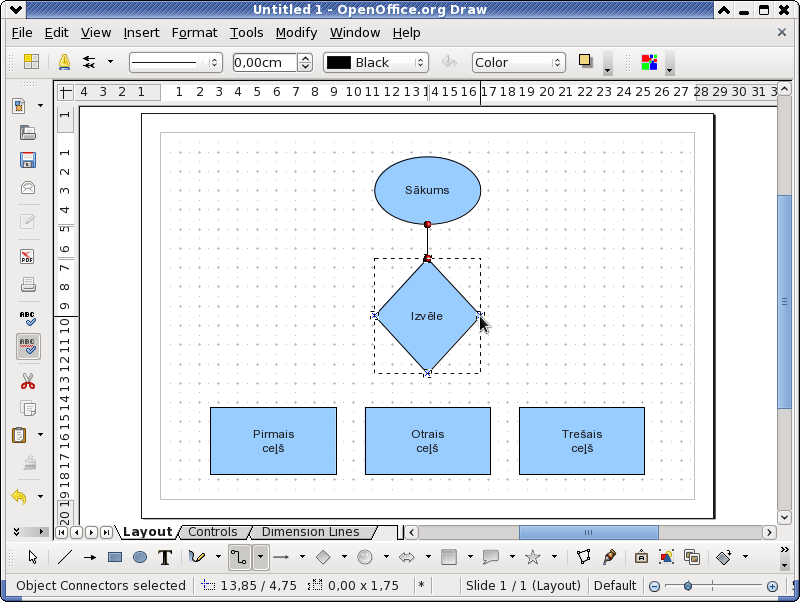Click the Line properties icon

64,62
